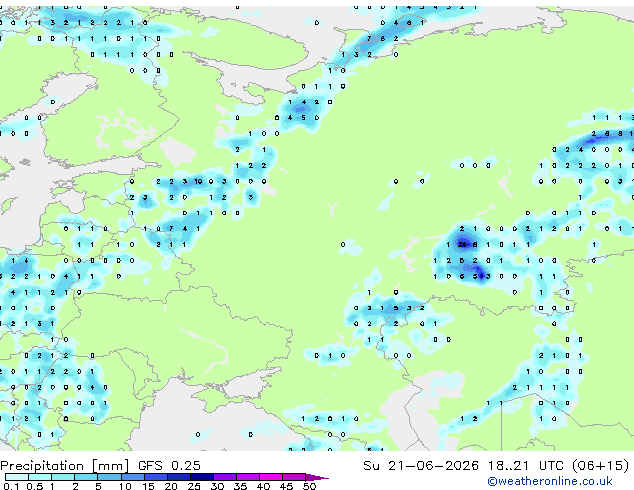Select the 0.5–1 mm legend color swatch
Viewport: 634px width, 490px height.
coord(40,477)
